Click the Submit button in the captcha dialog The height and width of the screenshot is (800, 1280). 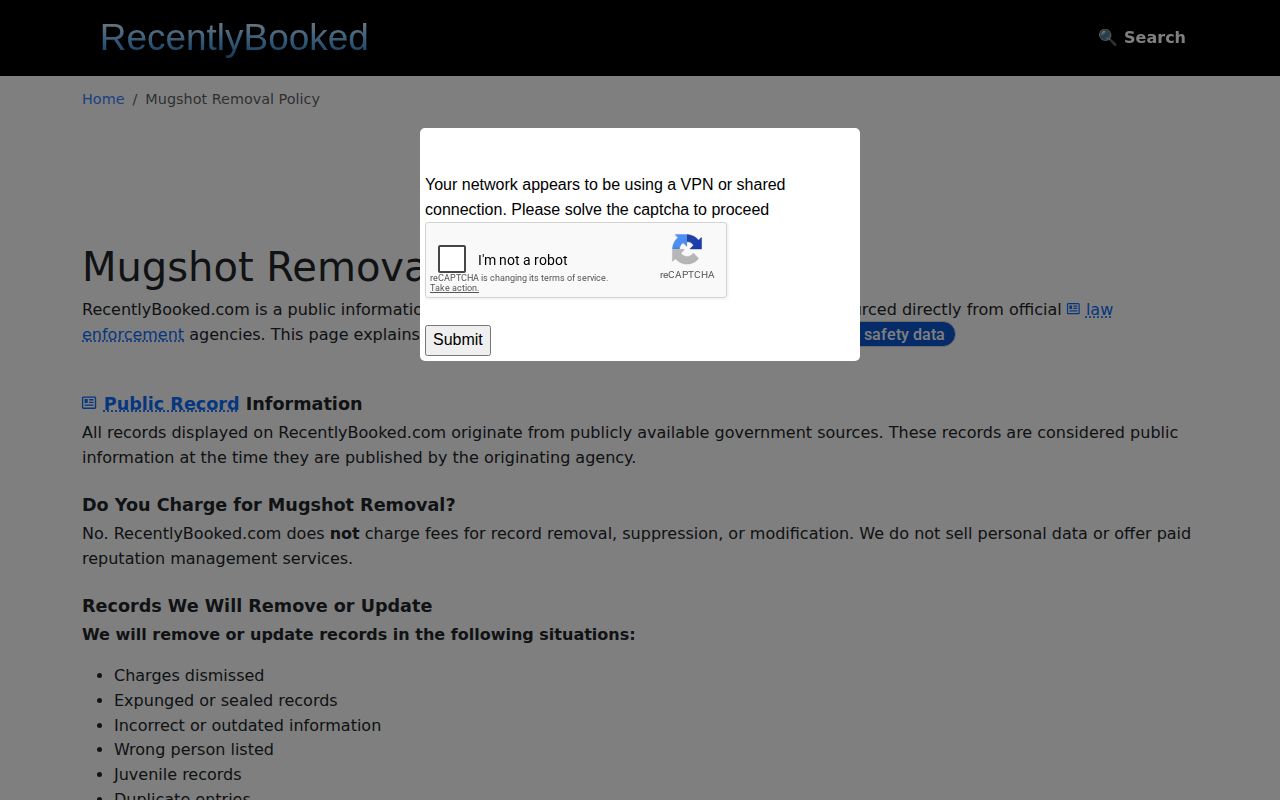click(x=458, y=340)
